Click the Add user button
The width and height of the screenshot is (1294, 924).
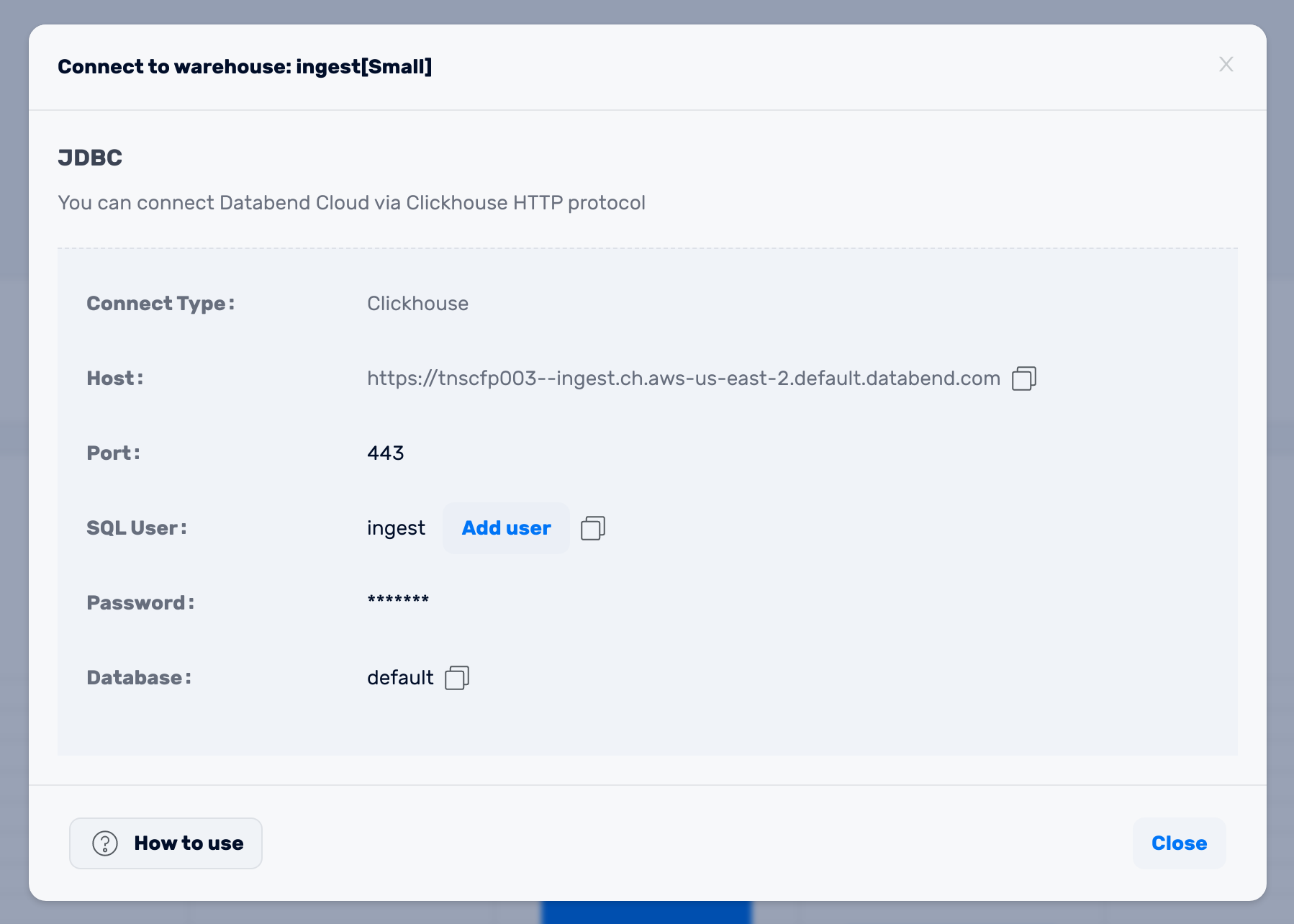click(x=506, y=528)
